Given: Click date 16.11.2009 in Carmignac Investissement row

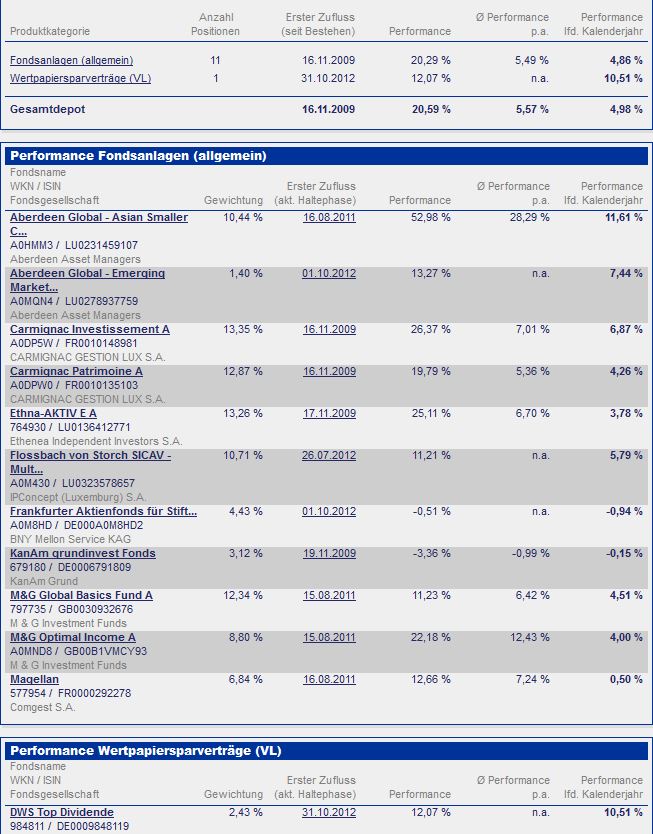Looking at the screenshot, I should tap(329, 329).
